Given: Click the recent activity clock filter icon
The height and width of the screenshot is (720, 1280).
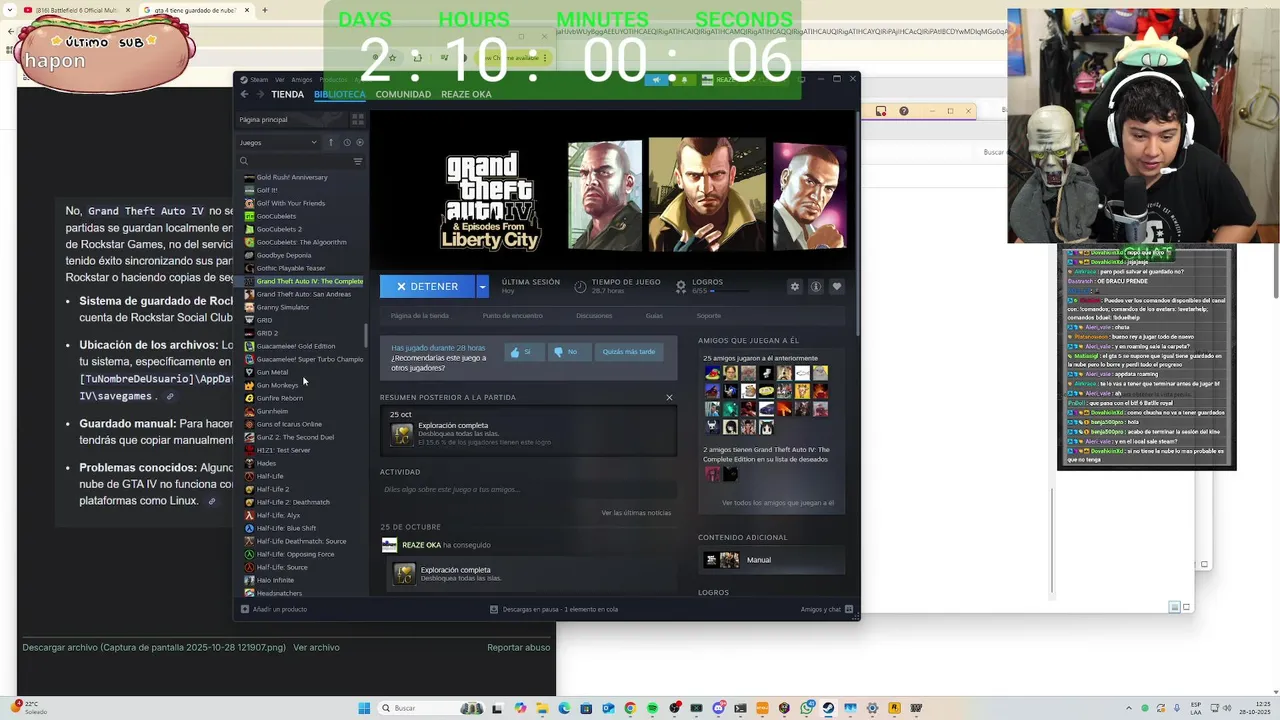Looking at the screenshot, I should tap(347, 142).
